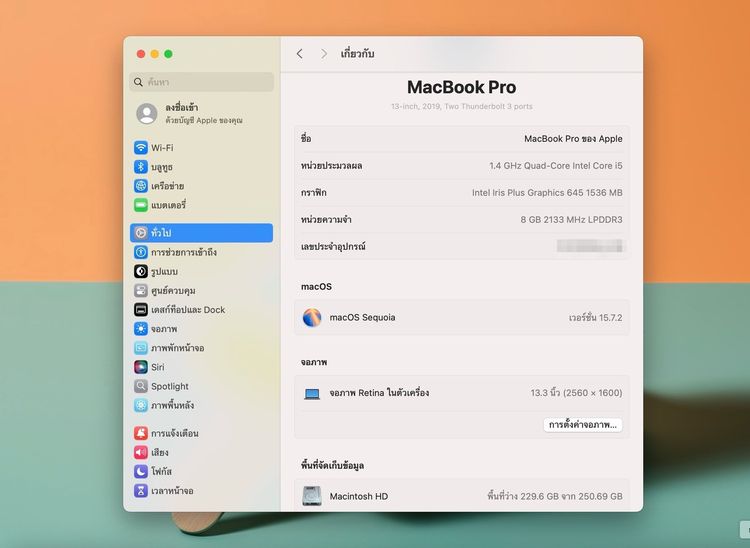Click the 'Macintosh HD' label
This screenshot has width=750, height=548.
tap(359, 496)
